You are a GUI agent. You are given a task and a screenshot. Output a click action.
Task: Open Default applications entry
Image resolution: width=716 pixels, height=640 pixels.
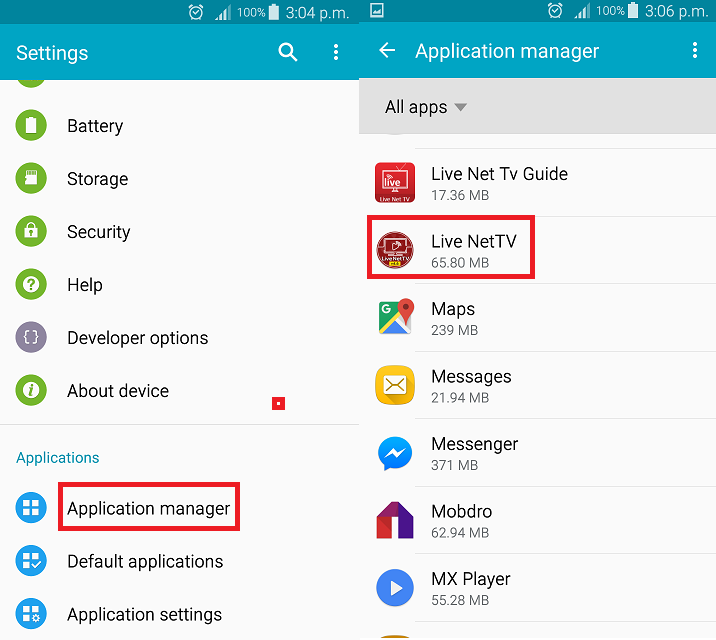(179, 561)
